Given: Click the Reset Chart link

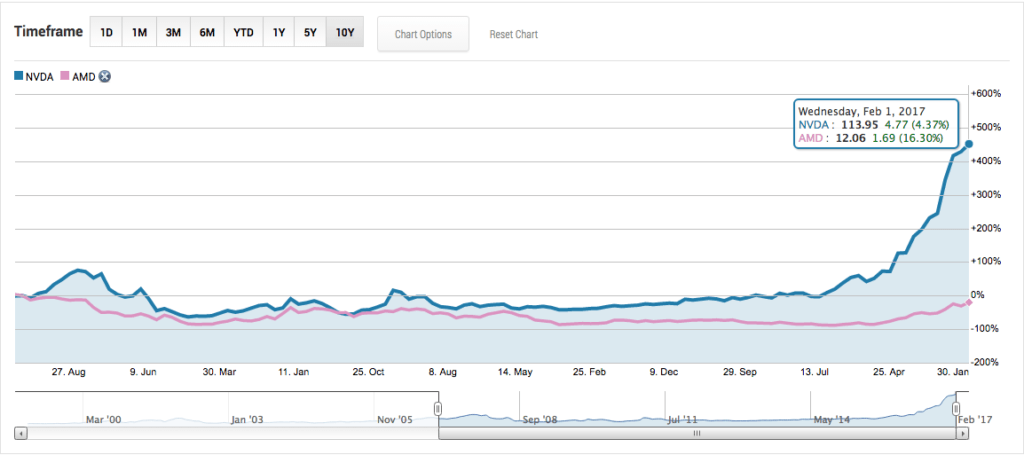Looking at the screenshot, I should click(513, 34).
